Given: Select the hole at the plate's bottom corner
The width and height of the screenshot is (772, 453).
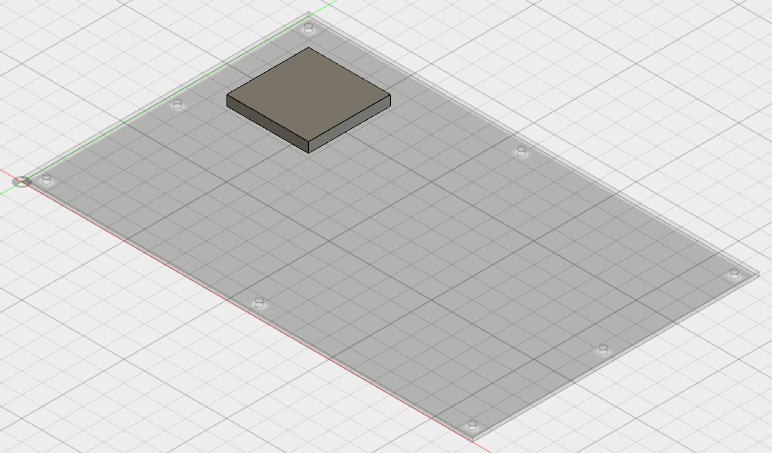Looking at the screenshot, I should (472, 425).
